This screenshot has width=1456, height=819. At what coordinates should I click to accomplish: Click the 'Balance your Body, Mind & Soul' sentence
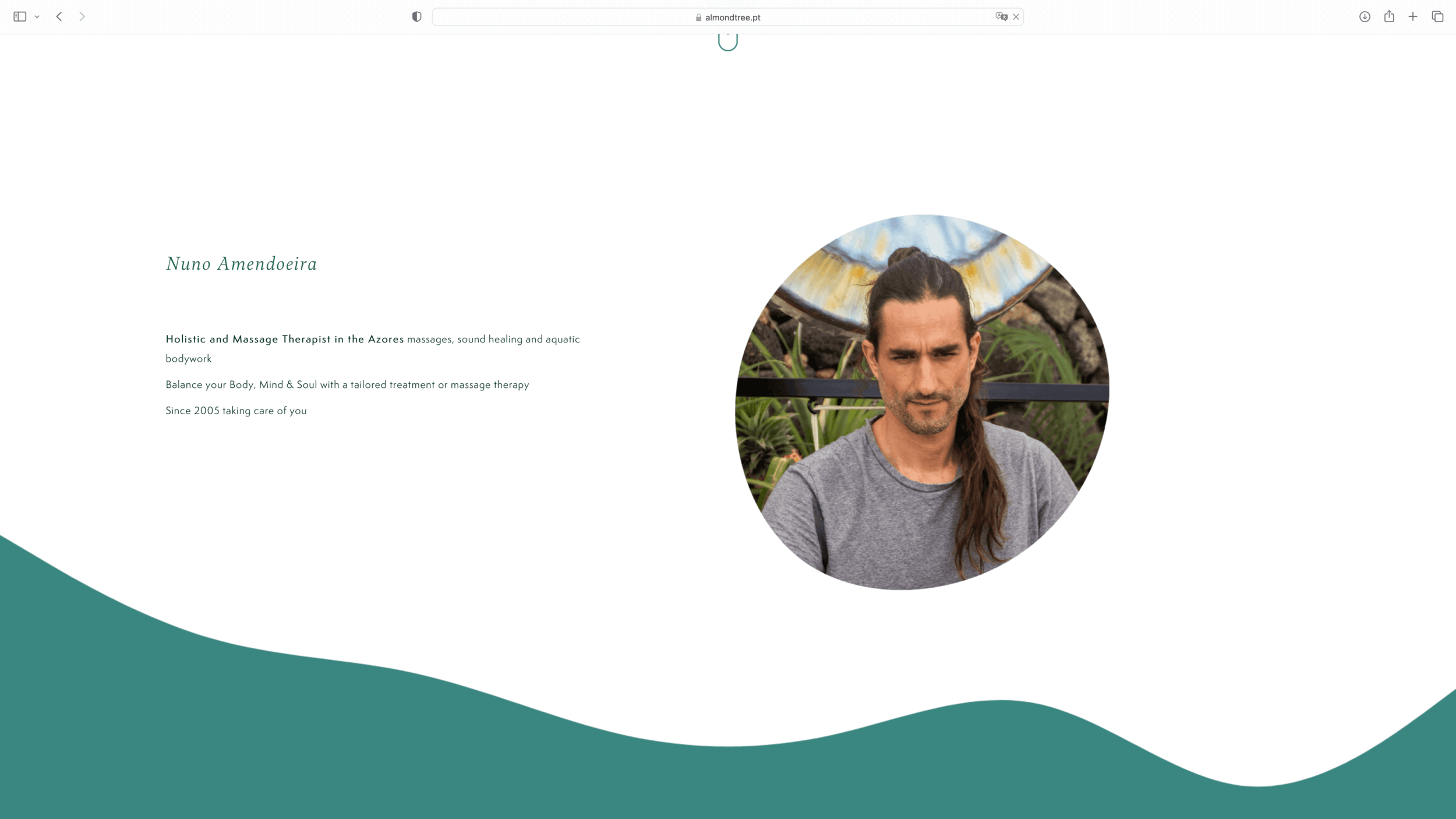[347, 384]
